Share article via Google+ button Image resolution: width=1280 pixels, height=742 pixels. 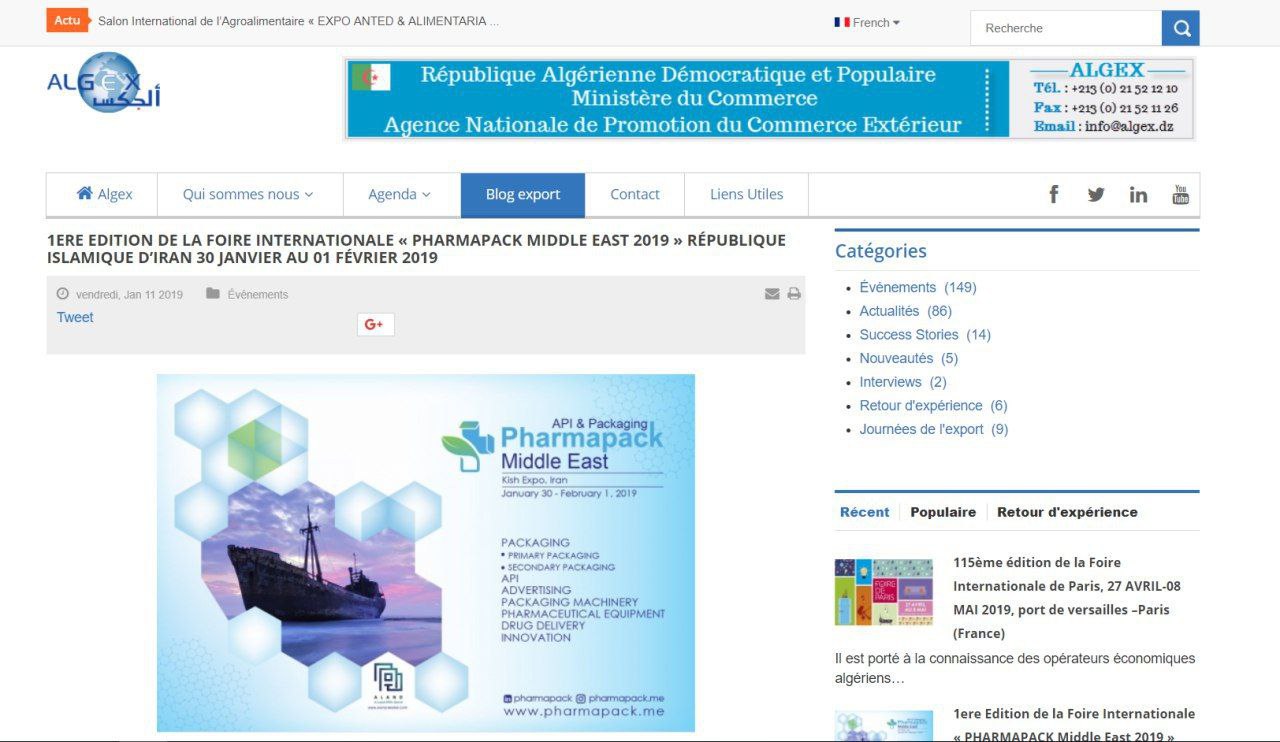click(375, 324)
